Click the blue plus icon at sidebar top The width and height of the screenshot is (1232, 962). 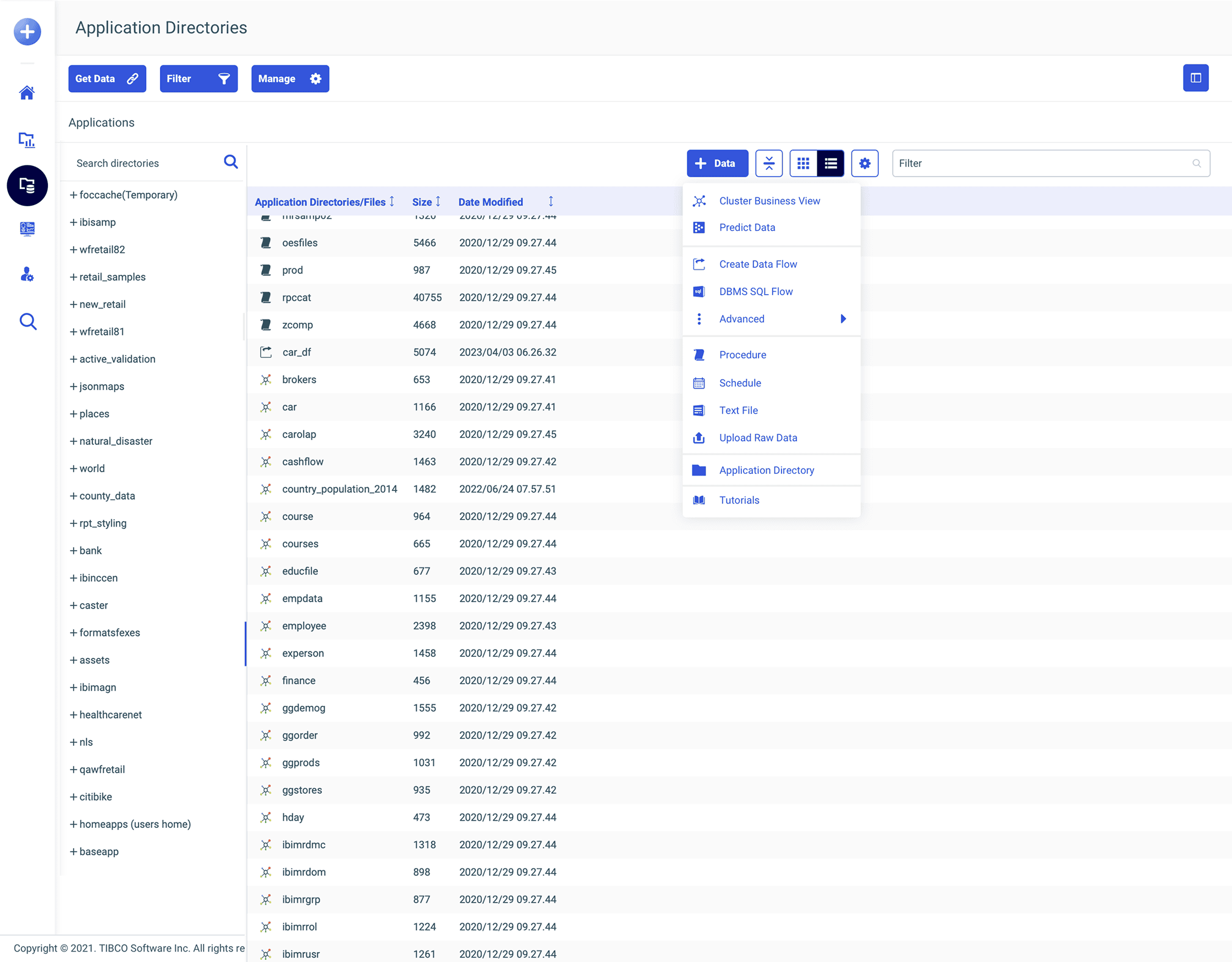27,32
